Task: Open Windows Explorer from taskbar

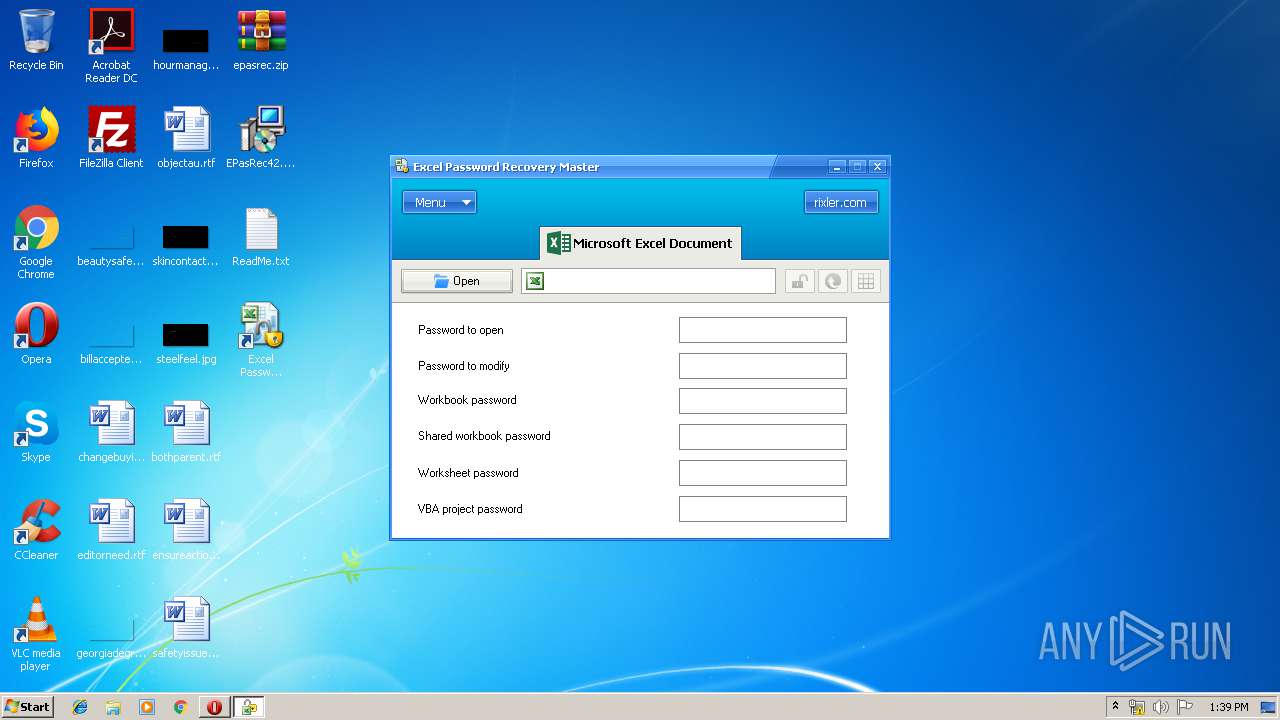Action: click(113, 707)
